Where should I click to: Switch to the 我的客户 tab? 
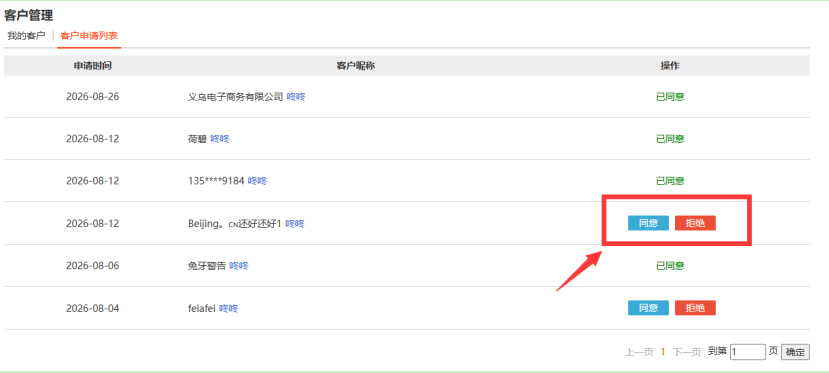point(26,36)
